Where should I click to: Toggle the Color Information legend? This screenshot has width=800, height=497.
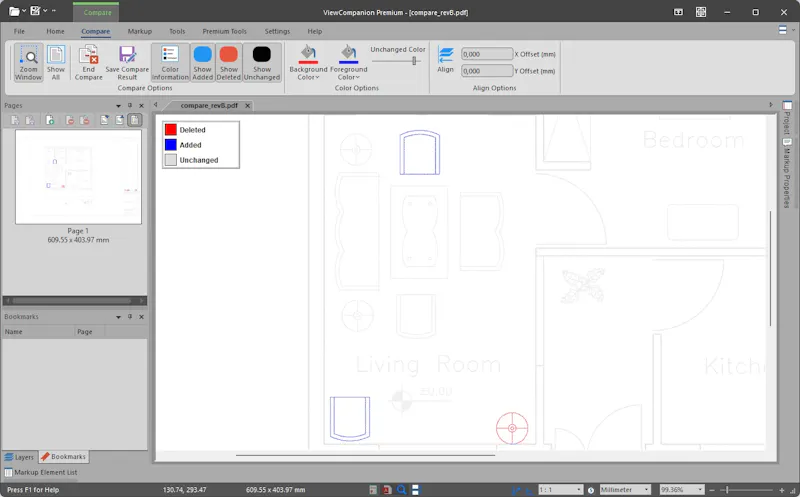(x=170, y=62)
